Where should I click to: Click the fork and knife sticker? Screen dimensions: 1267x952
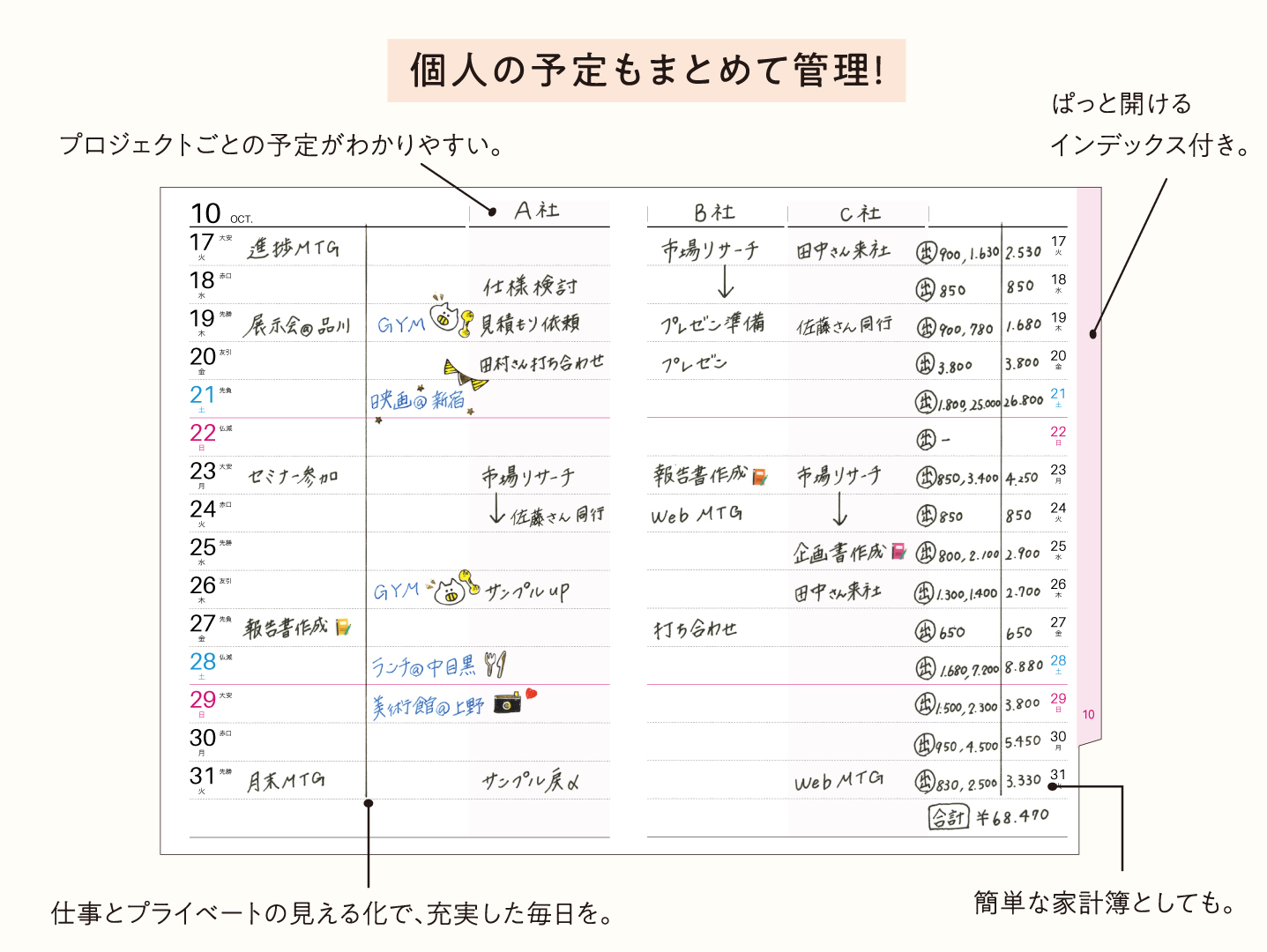496,664
